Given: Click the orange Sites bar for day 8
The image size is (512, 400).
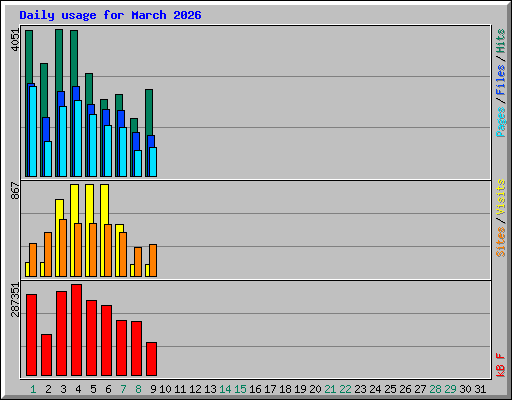Looking at the screenshot, I should pos(138,262).
